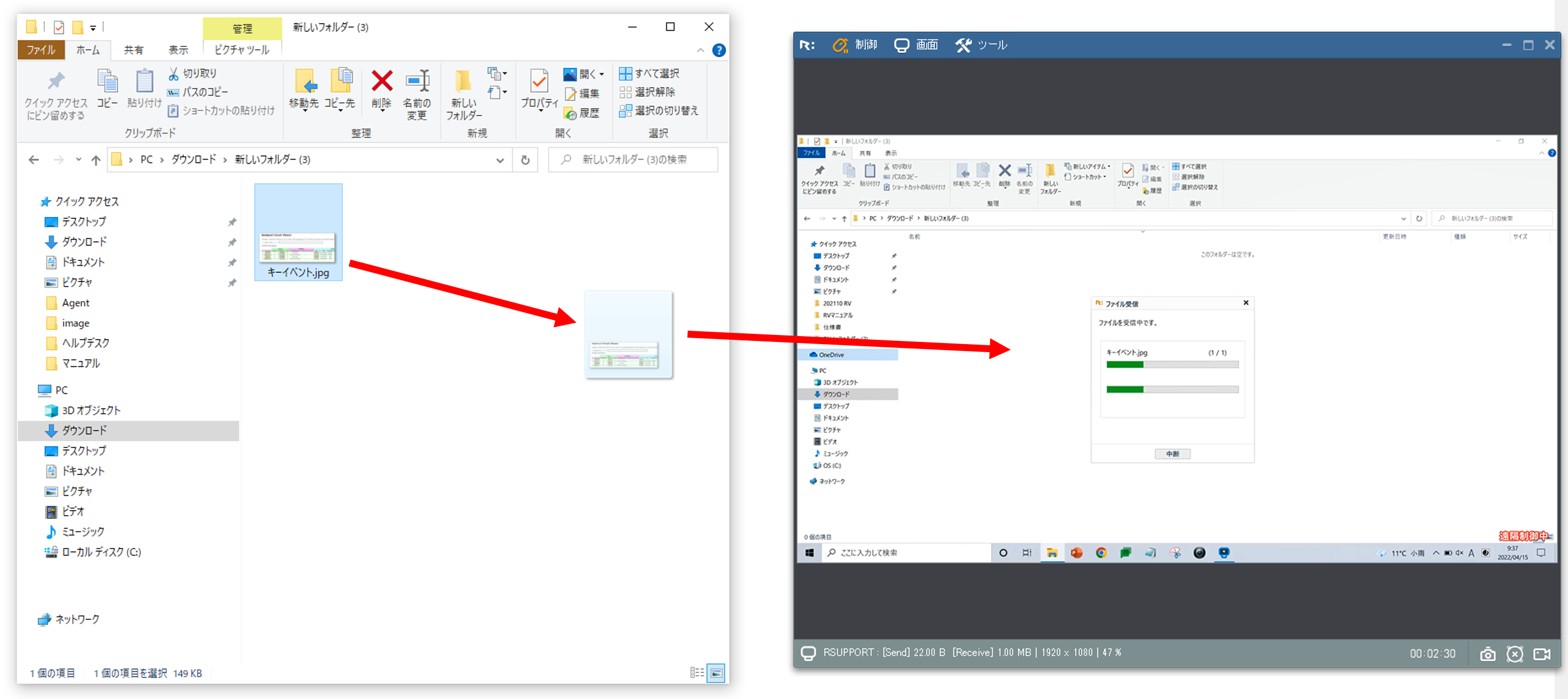The width and height of the screenshot is (1568, 699).
Task: Switch to details view in left Explorer status bar
Action: (697, 673)
